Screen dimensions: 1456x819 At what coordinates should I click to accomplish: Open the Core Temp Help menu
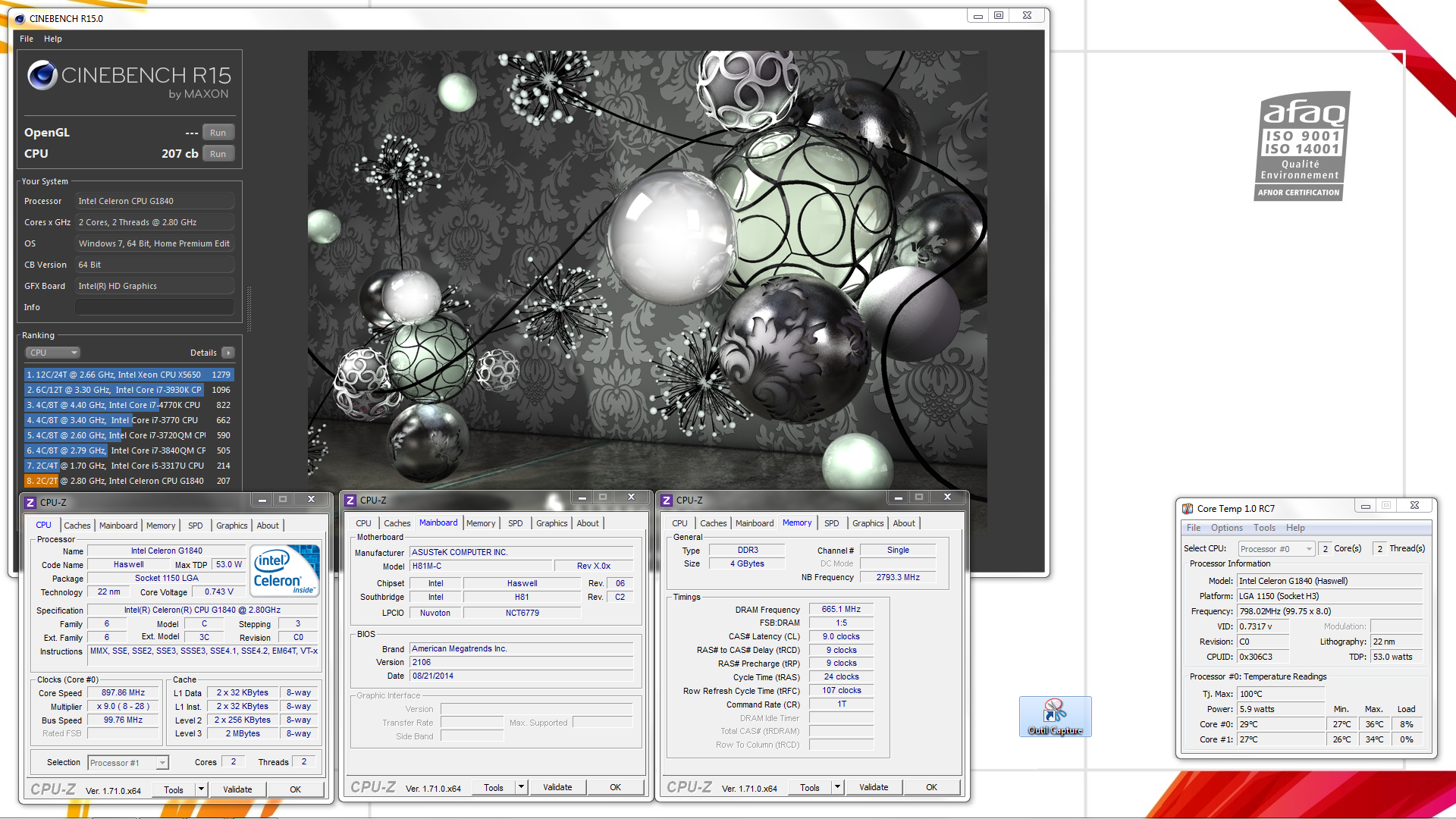point(1295,528)
